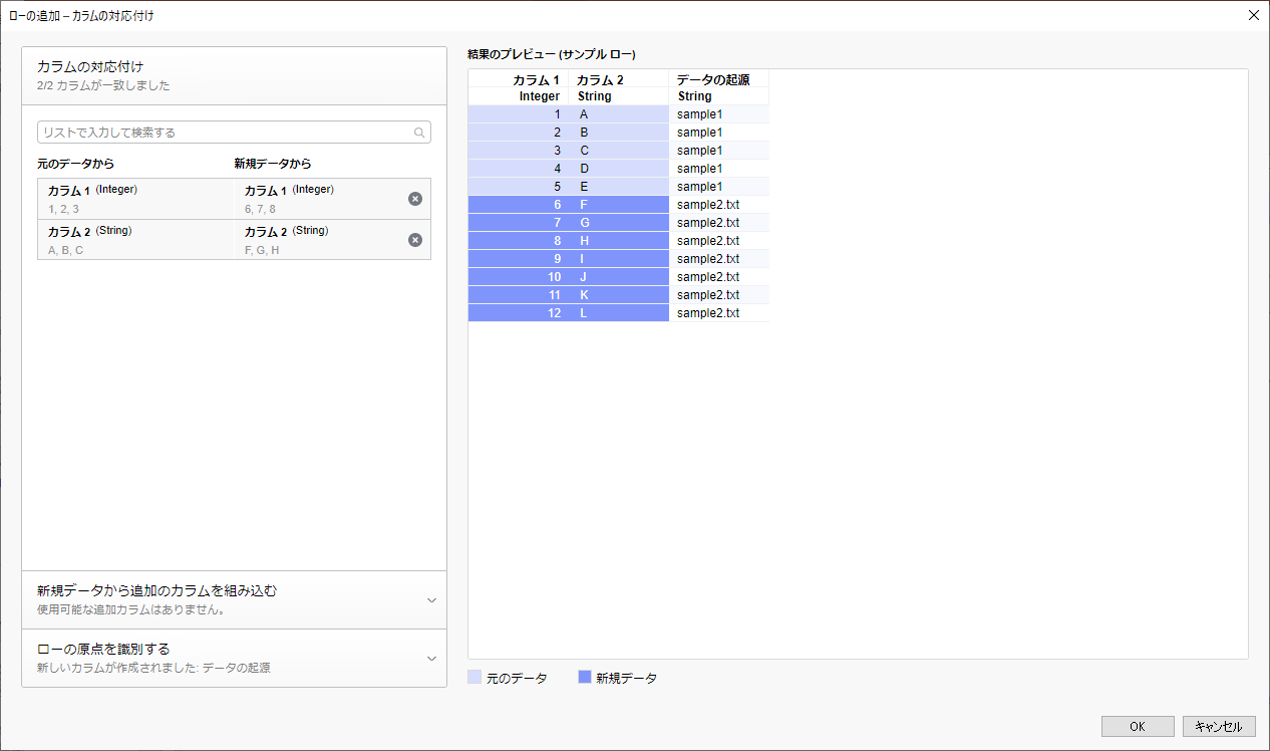Select preview cell with letter A
The height and width of the screenshot is (751, 1270).
(619, 114)
